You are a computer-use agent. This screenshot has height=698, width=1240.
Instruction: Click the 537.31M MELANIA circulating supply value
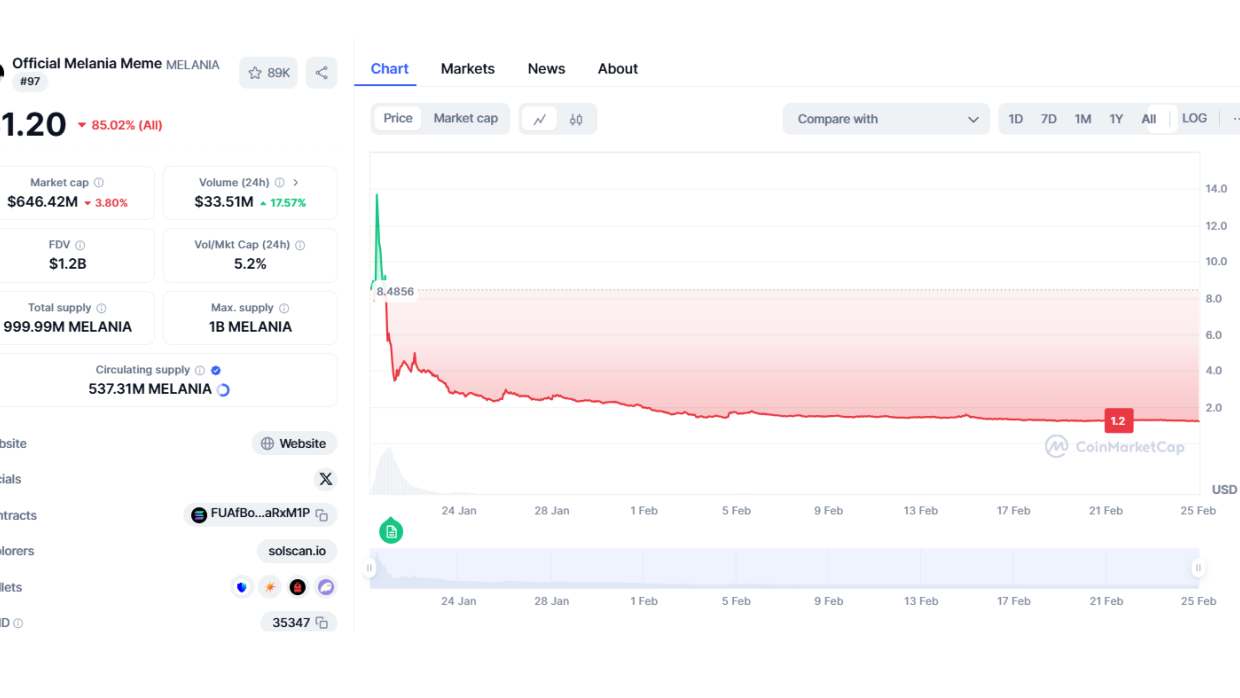pos(150,389)
